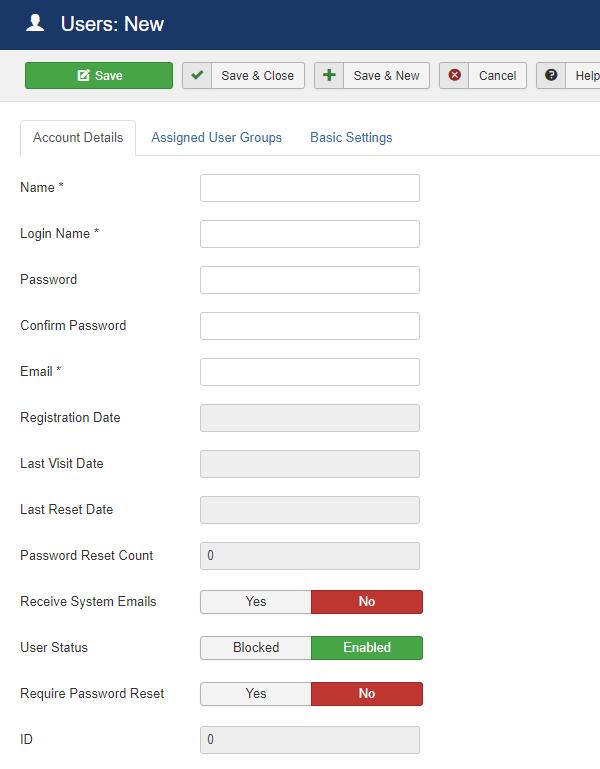Click into the Login Name field
600x769 pixels.
point(310,234)
